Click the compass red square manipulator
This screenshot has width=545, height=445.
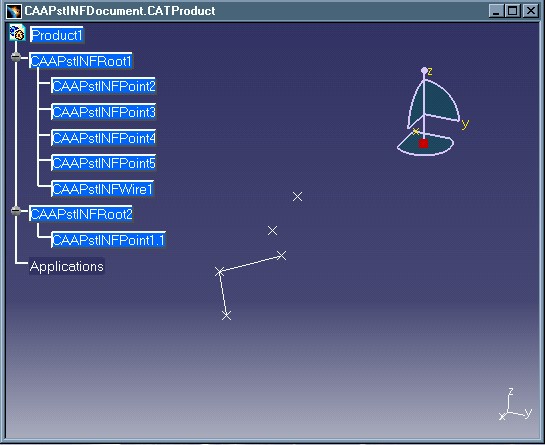pyautogui.click(x=423, y=143)
